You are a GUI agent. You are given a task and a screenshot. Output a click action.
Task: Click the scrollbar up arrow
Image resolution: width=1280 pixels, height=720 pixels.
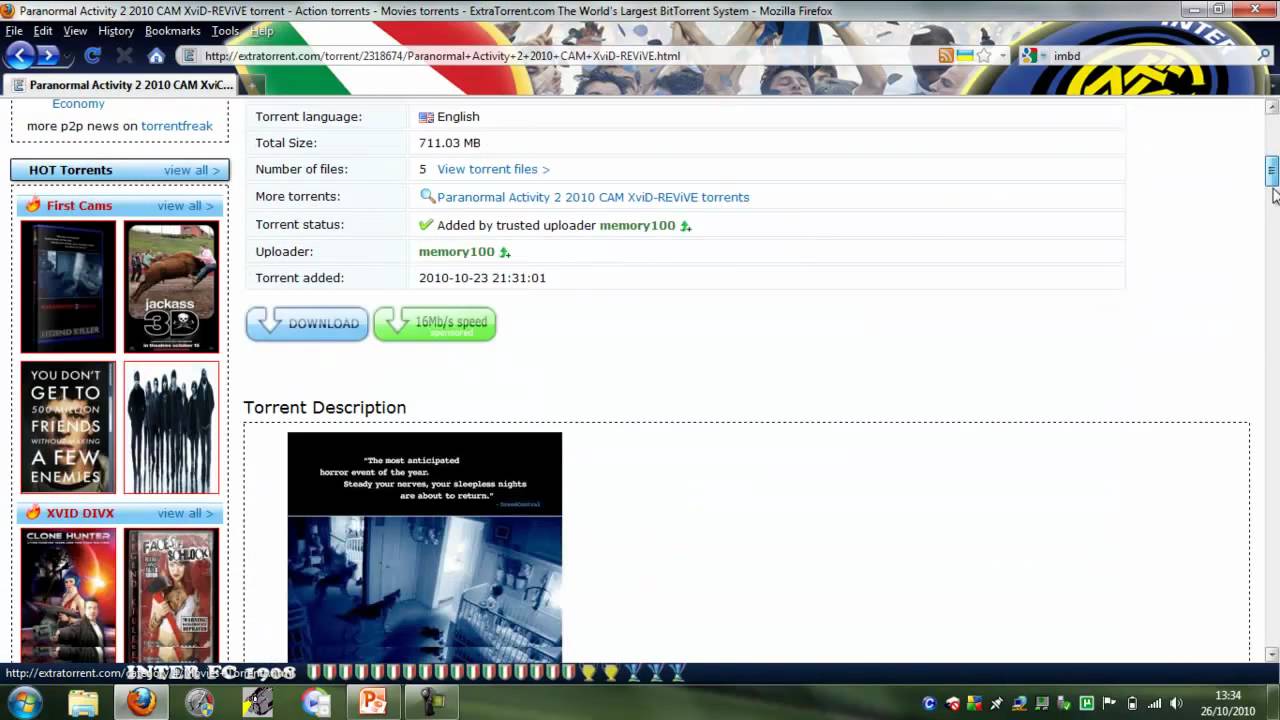tap(1272, 107)
